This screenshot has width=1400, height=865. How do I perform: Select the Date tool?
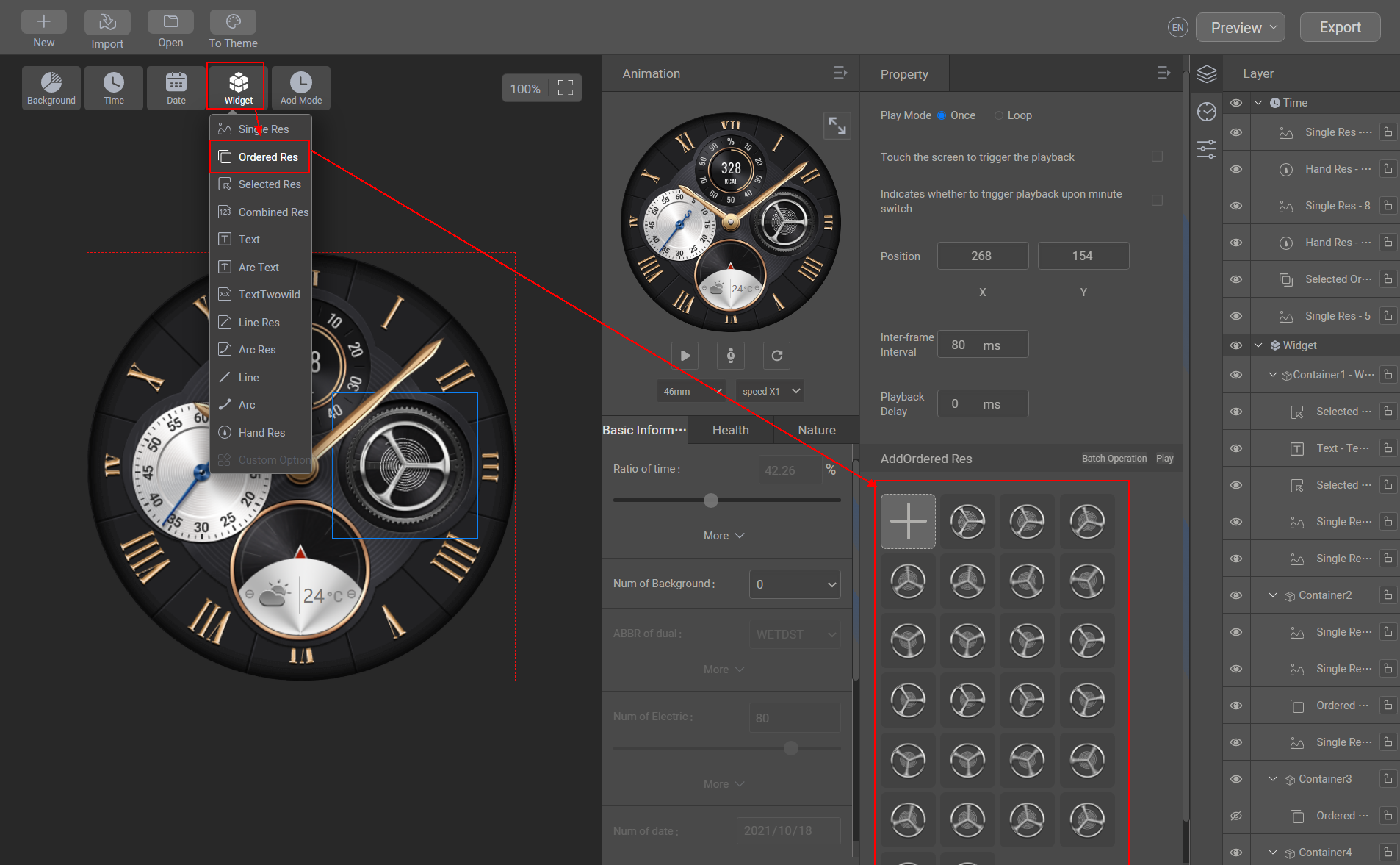click(x=176, y=88)
